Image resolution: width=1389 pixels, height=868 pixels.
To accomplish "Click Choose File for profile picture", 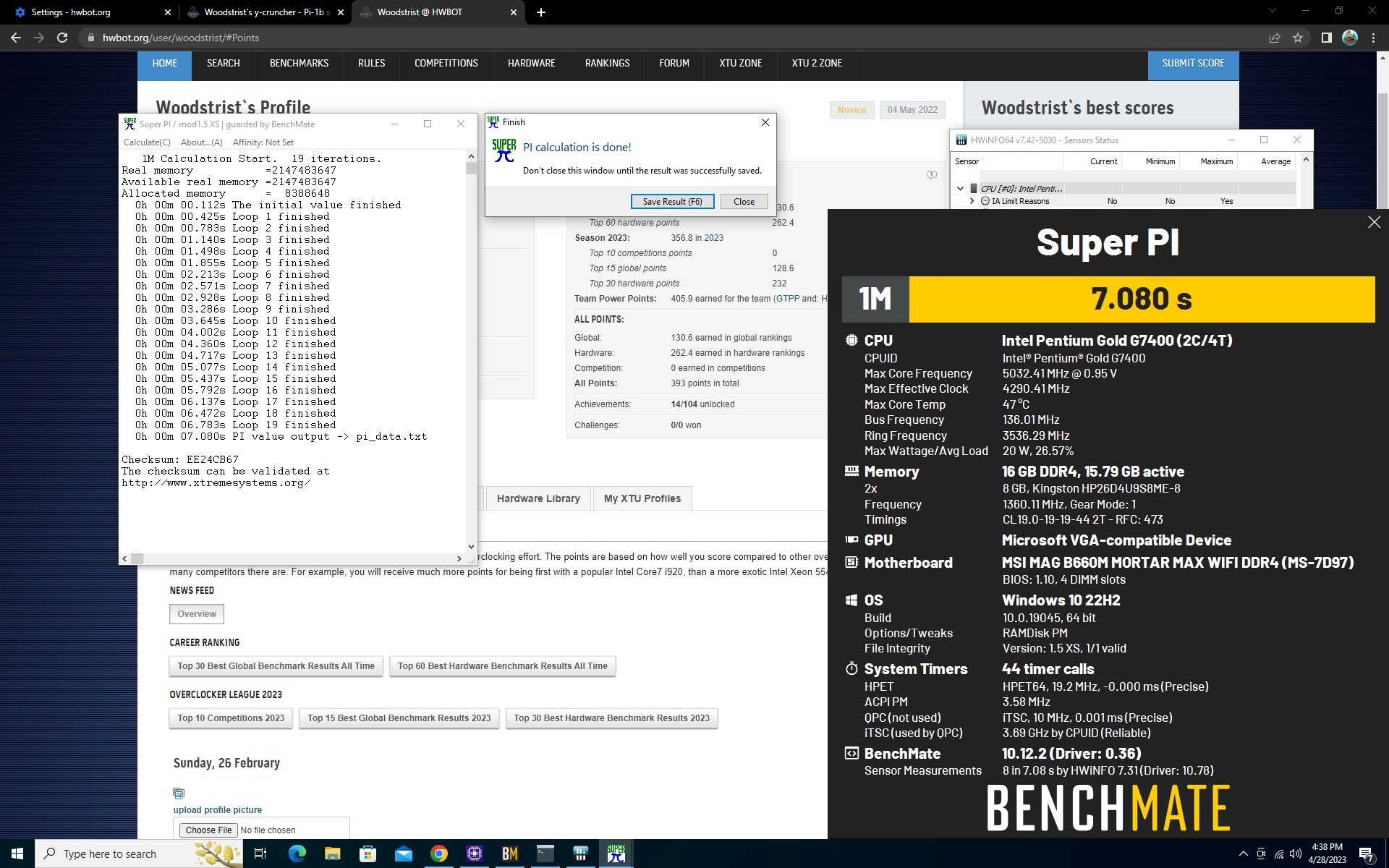I will pyautogui.click(x=208, y=830).
